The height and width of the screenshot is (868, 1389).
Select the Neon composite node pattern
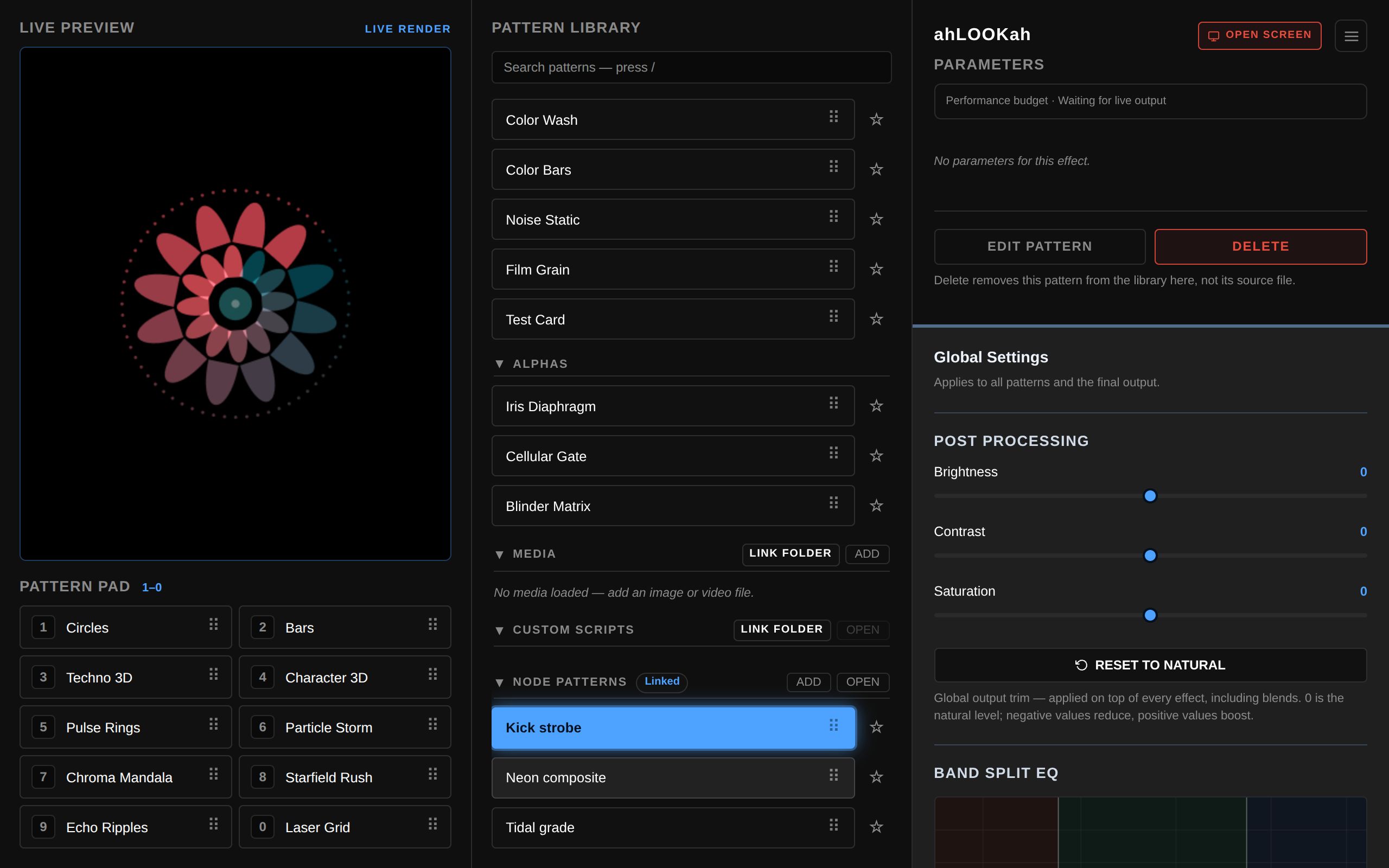pos(673,778)
